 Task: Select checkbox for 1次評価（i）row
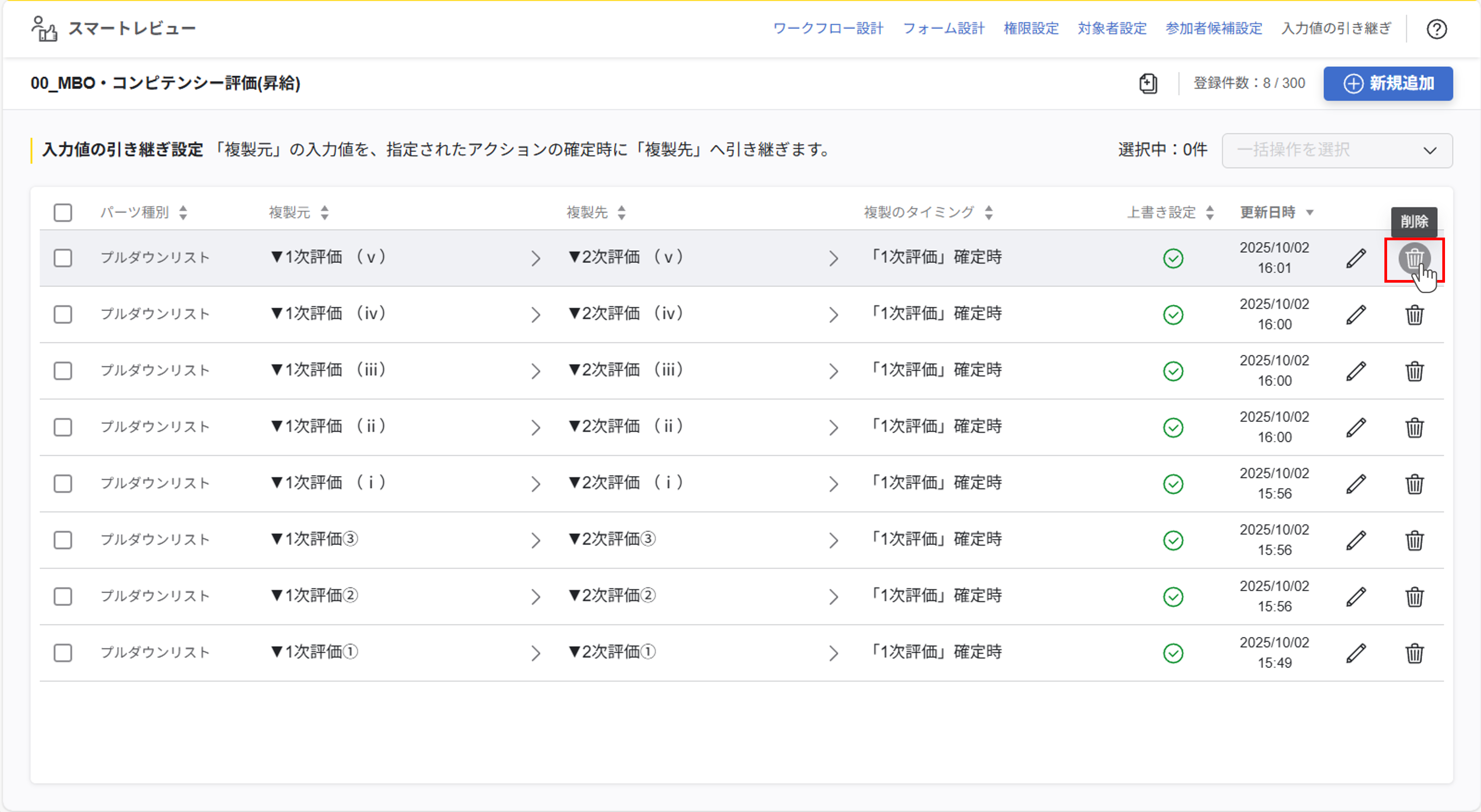[63, 484]
